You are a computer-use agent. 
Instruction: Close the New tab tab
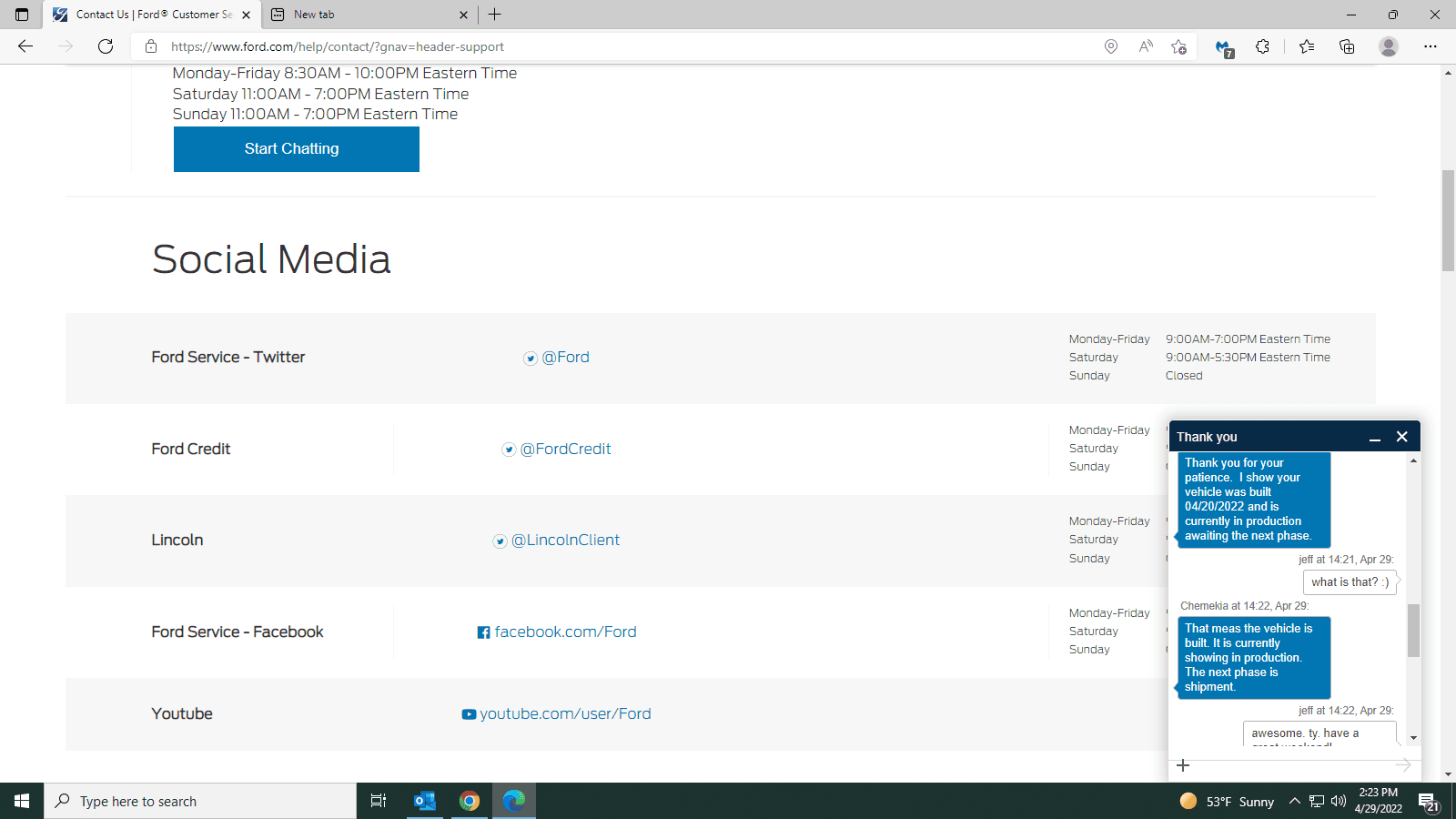pos(463,15)
